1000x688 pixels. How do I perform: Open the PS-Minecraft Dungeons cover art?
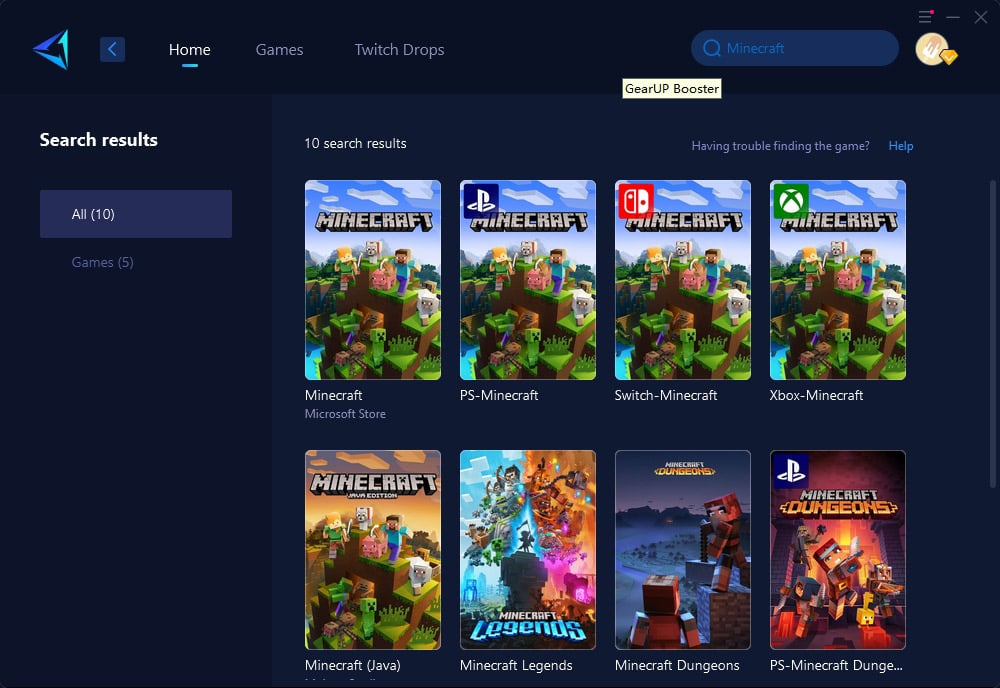coord(837,550)
